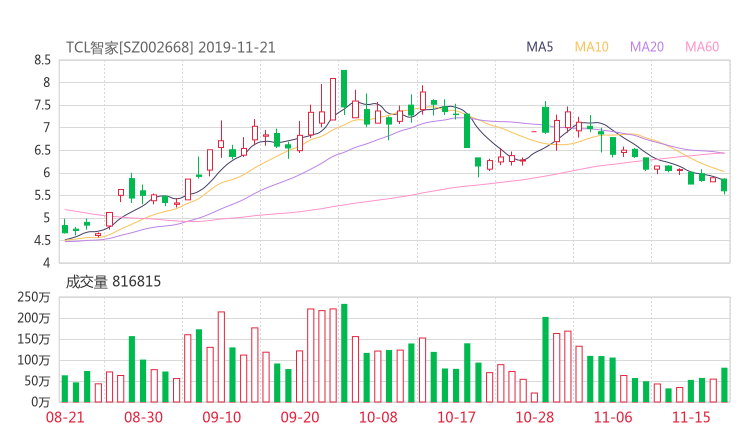The image size is (740, 440).
Task: Select the 11-15 date axis label
Action: coord(691,417)
